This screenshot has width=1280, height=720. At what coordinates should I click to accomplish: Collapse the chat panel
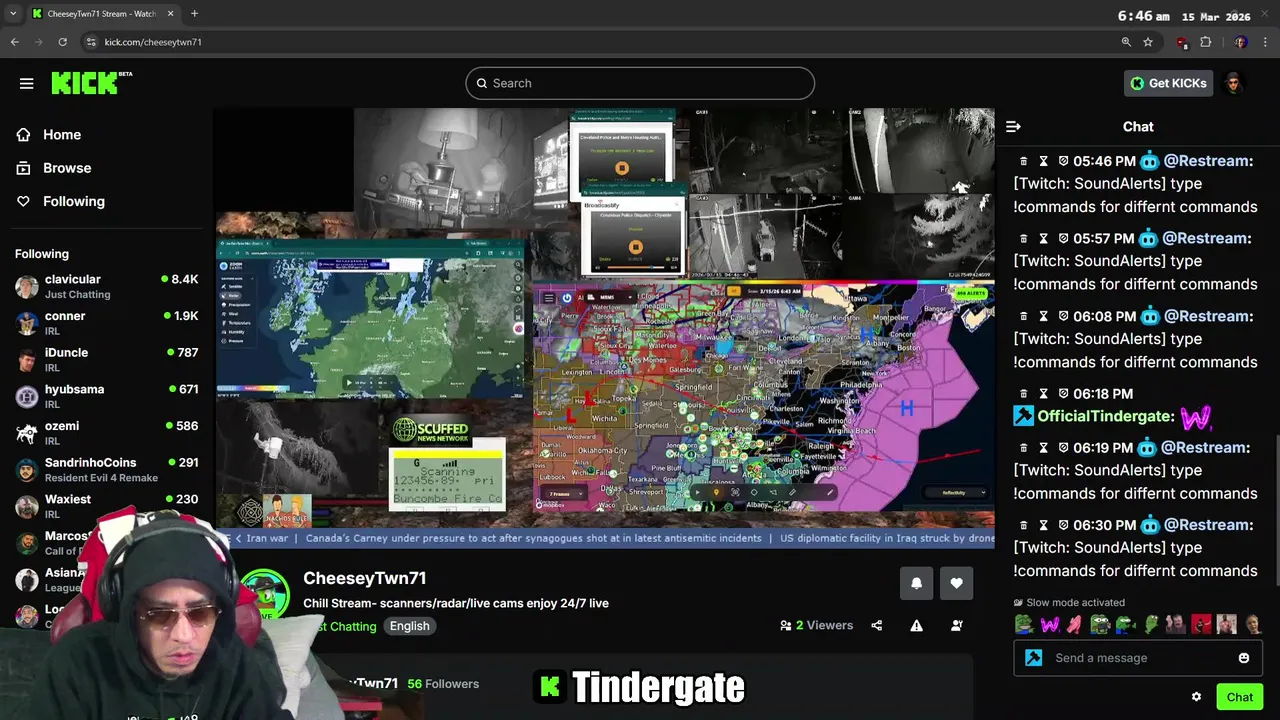point(1013,126)
